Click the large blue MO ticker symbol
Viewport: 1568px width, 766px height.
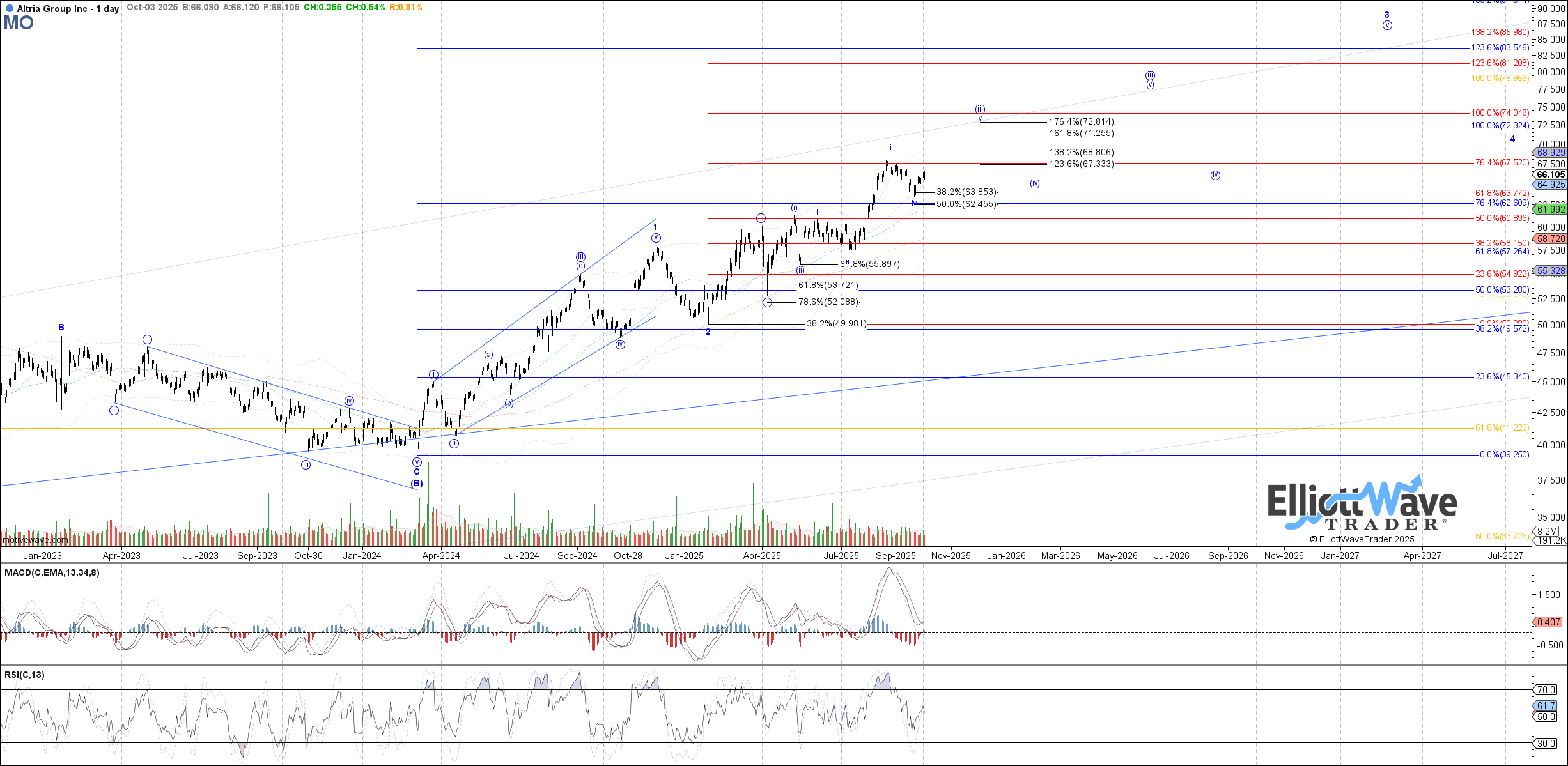pos(19,24)
